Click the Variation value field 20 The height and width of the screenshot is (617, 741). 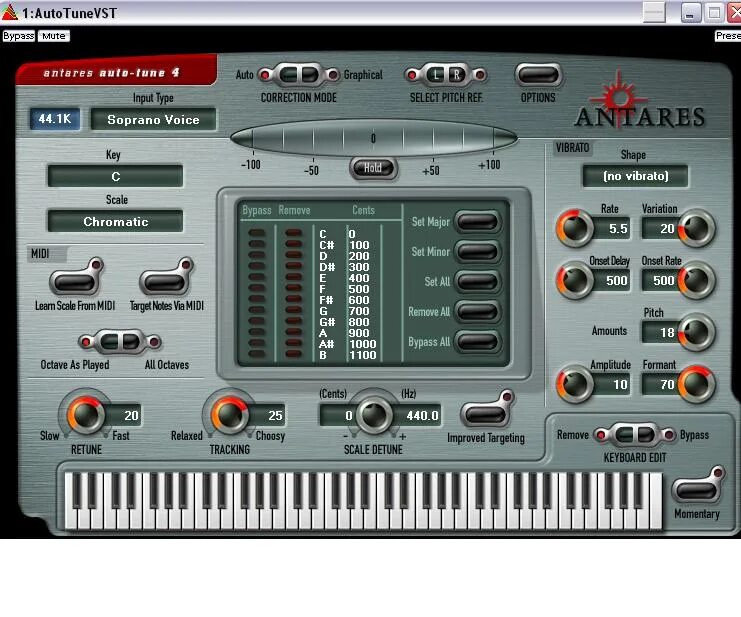[x=660, y=229]
